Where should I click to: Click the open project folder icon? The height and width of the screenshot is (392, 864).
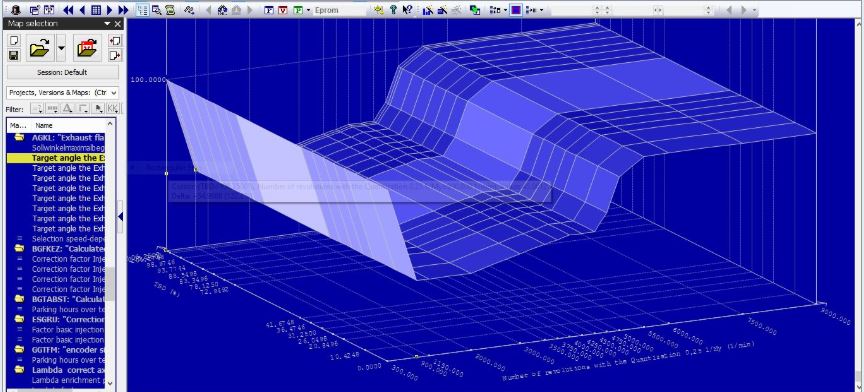point(40,49)
